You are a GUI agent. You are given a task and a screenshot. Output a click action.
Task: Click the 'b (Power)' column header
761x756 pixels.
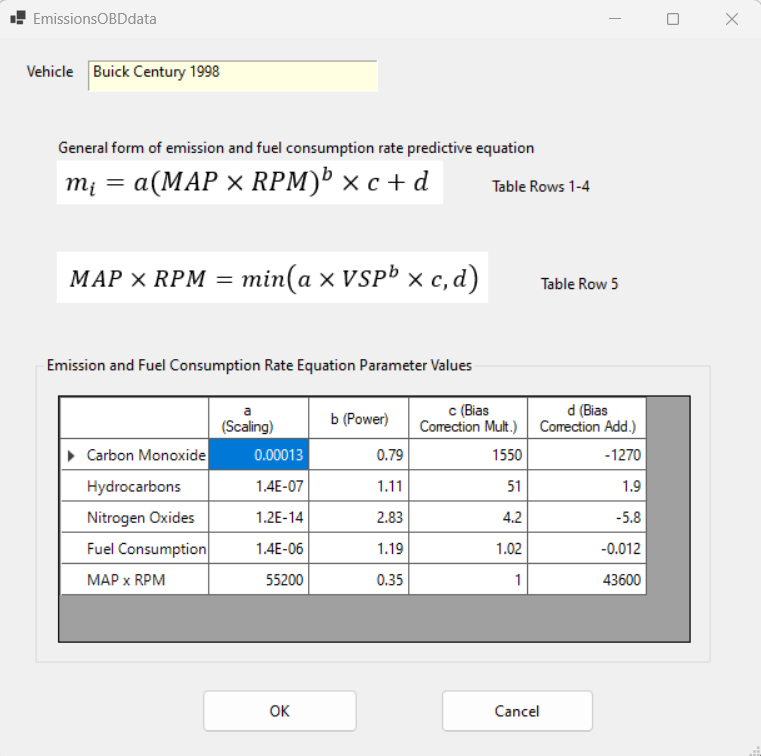359,418
